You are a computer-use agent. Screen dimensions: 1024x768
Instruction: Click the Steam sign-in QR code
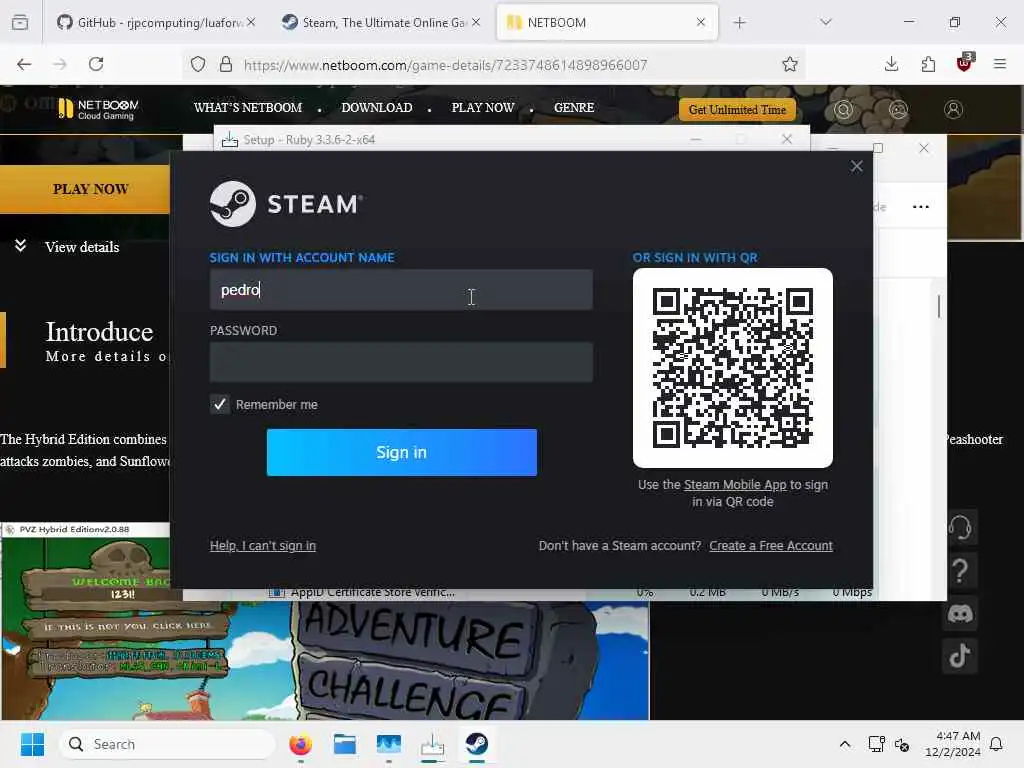(733, 368)
